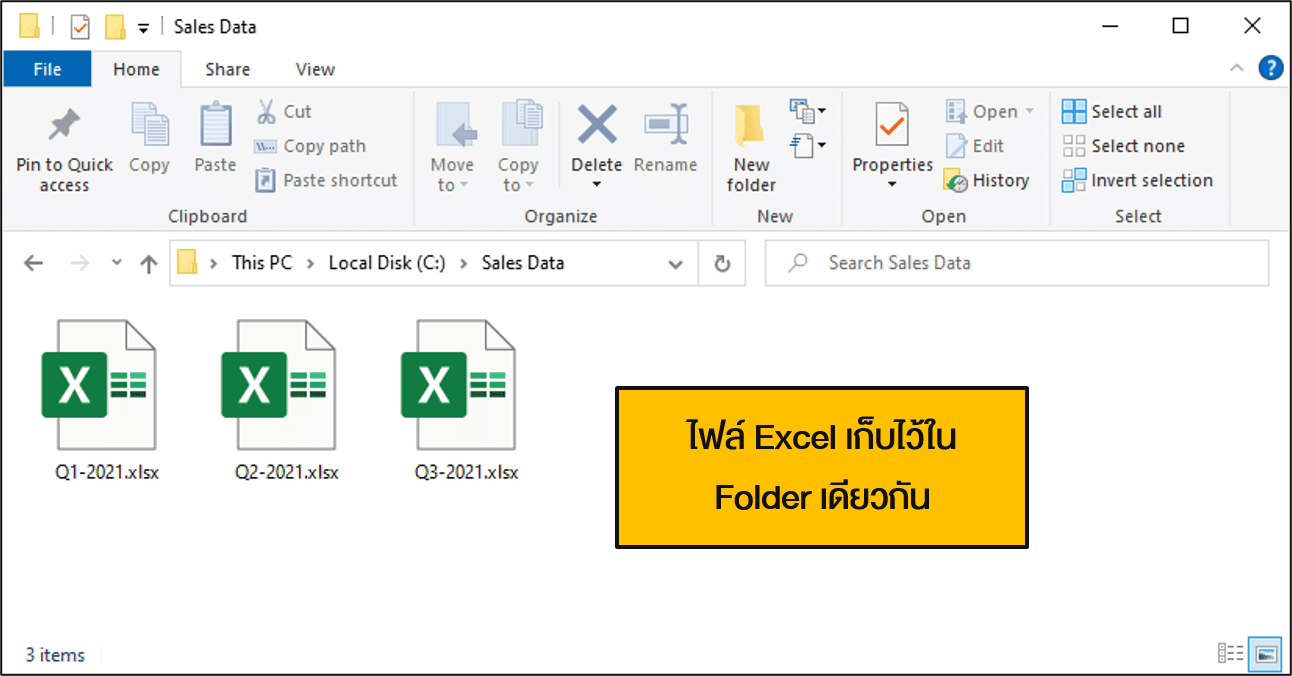Navigate to This PC via breadcrumb

tap(261, 262)
